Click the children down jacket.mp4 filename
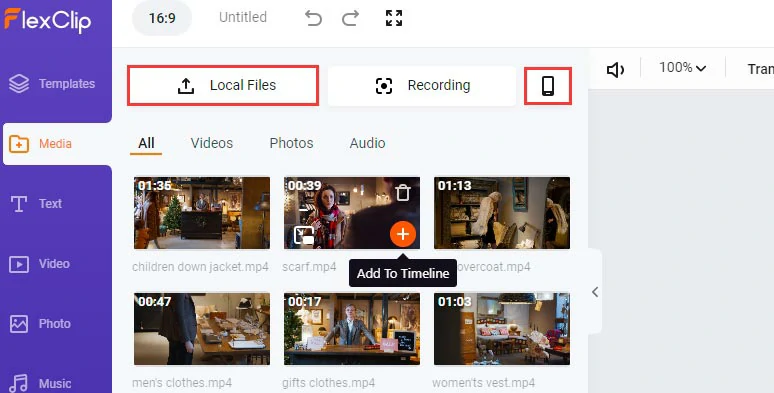 [x=200, y=267]
